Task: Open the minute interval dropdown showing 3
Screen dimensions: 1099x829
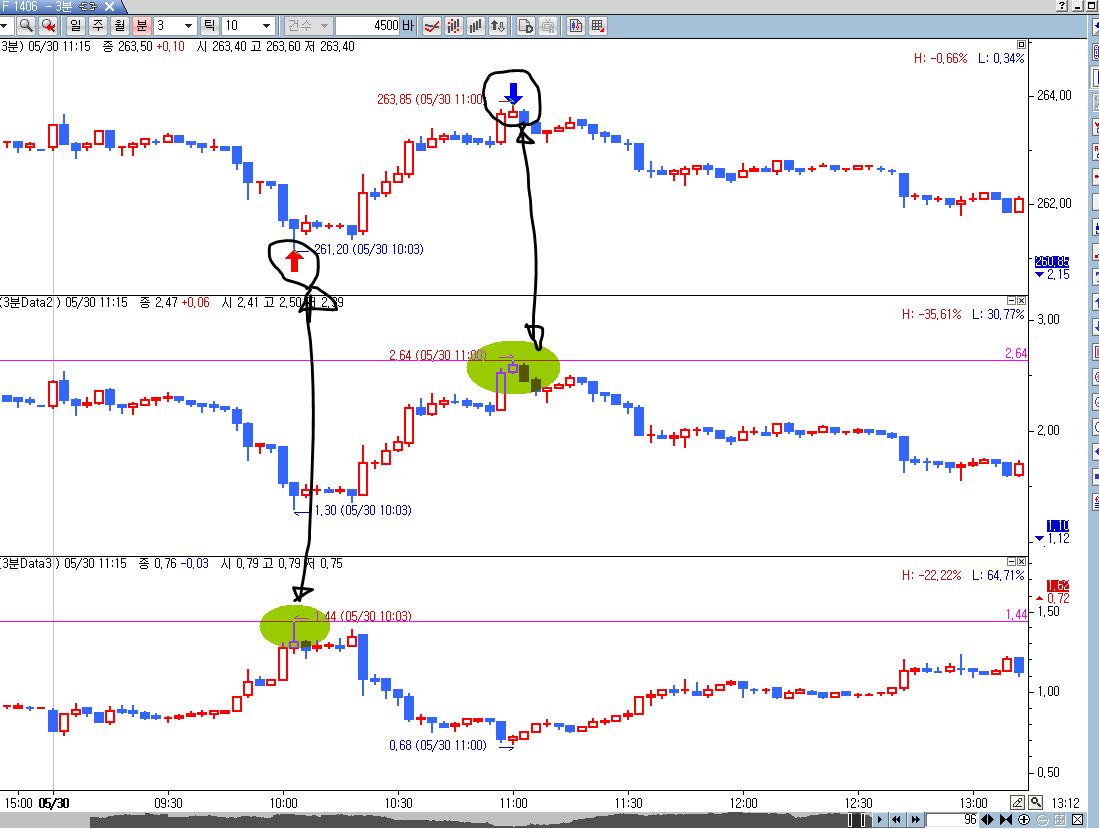Action: (175, 26)
